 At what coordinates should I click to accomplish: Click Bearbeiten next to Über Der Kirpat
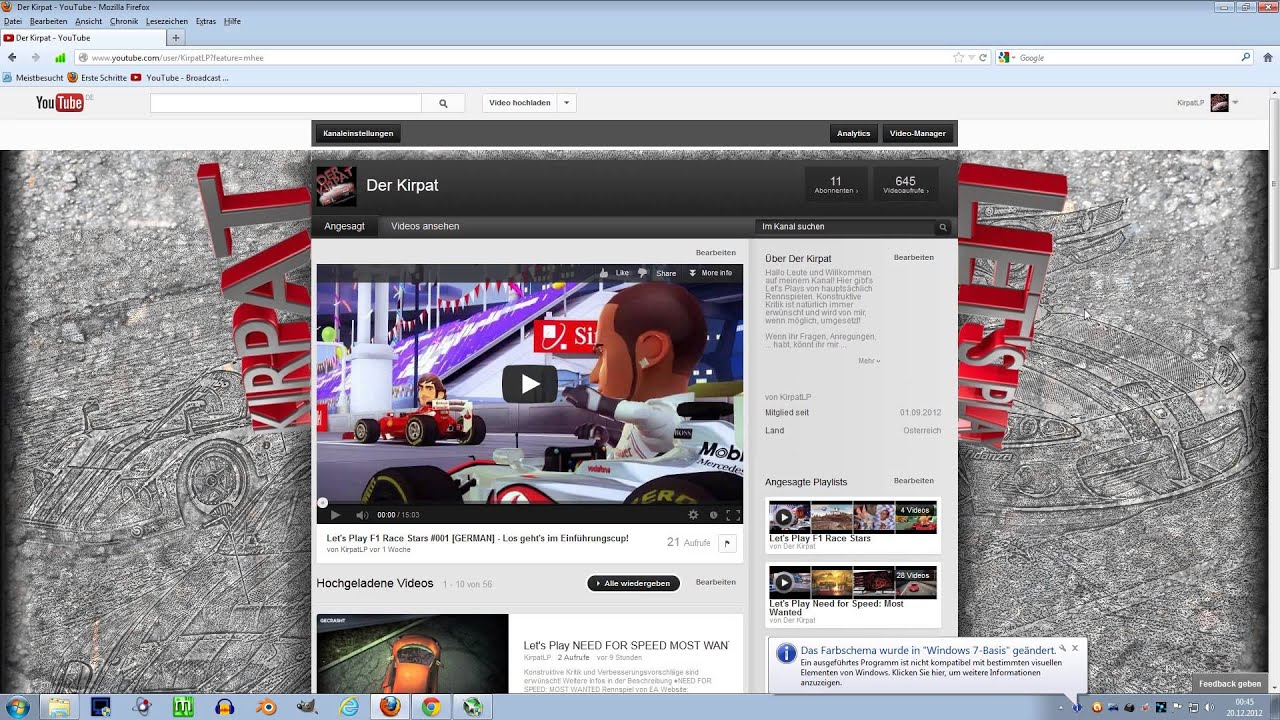click(x=914, y=258)
